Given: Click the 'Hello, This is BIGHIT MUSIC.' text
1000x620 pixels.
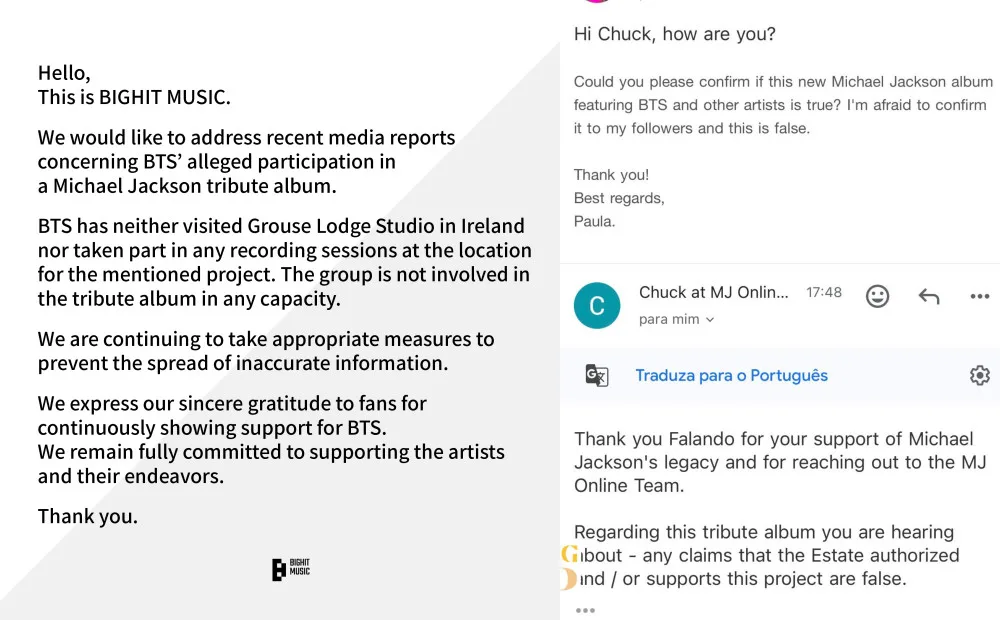Looking at the screenshot, I should pyautogui.click(x=134, y=85).
